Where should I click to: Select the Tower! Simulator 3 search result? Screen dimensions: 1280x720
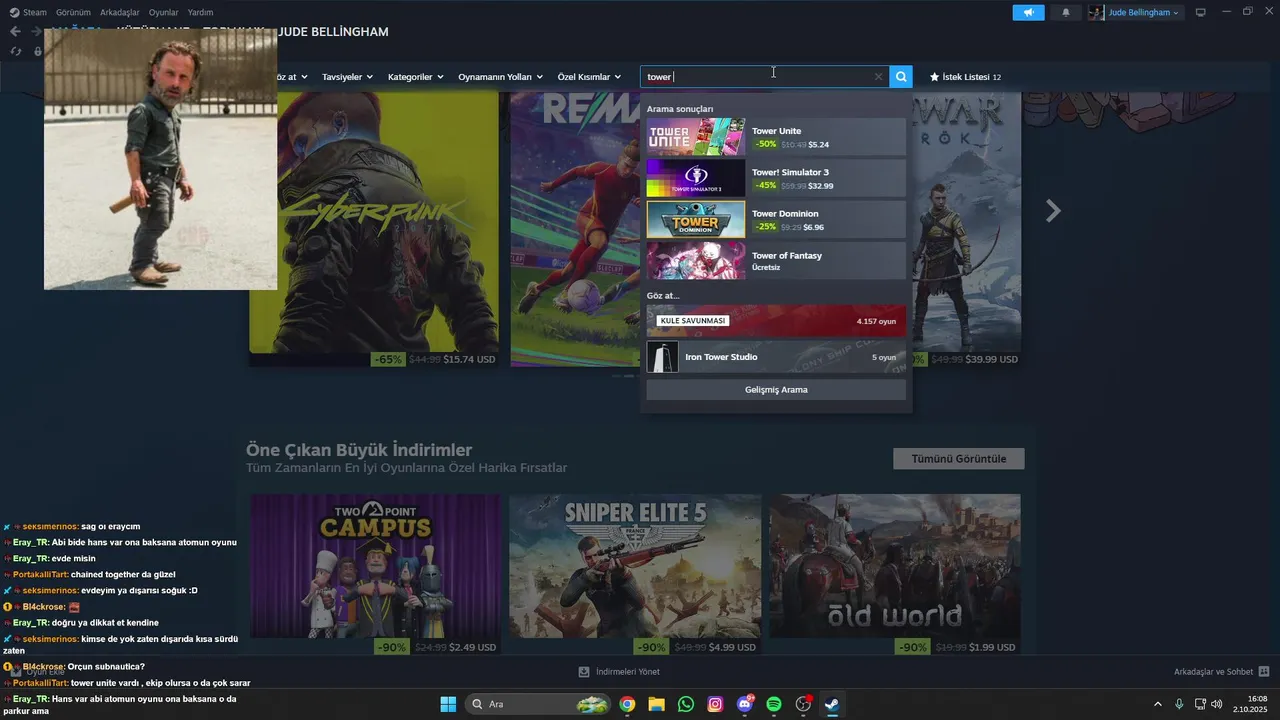coord(776,178)
